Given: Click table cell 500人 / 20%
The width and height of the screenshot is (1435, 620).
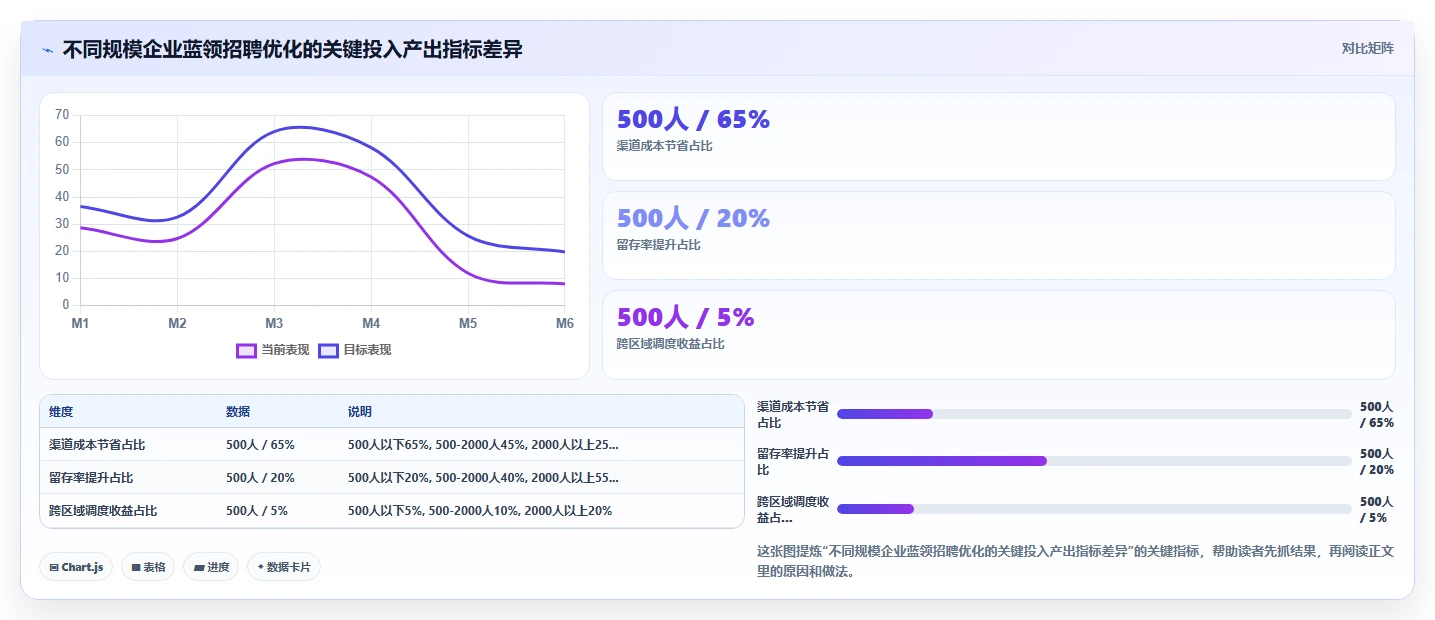Looking at the screenshot, I should pos(260,478).
